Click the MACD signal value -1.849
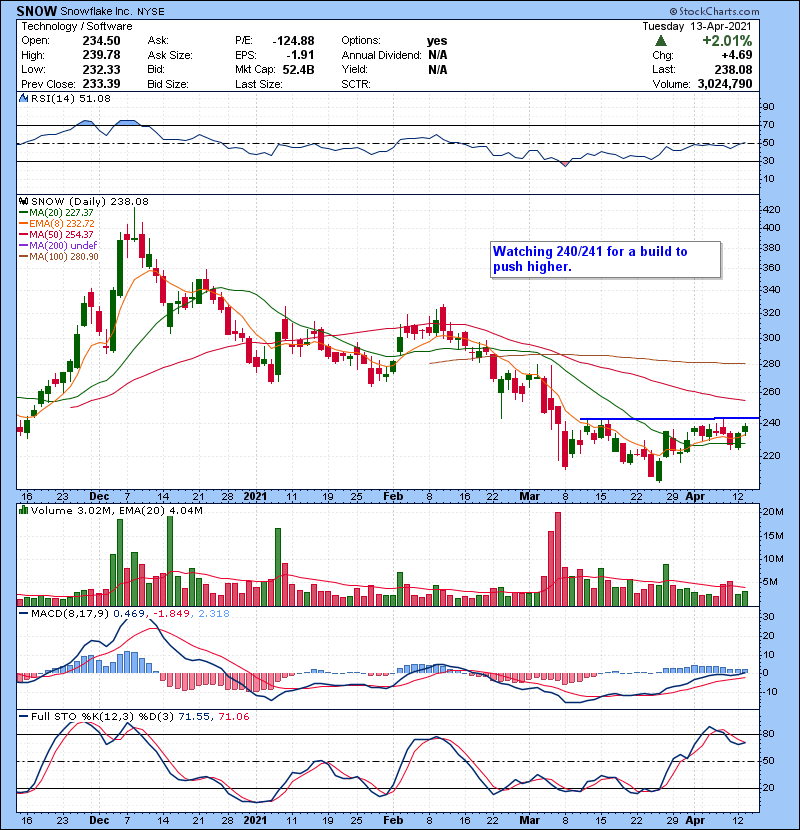 [171, 614]
